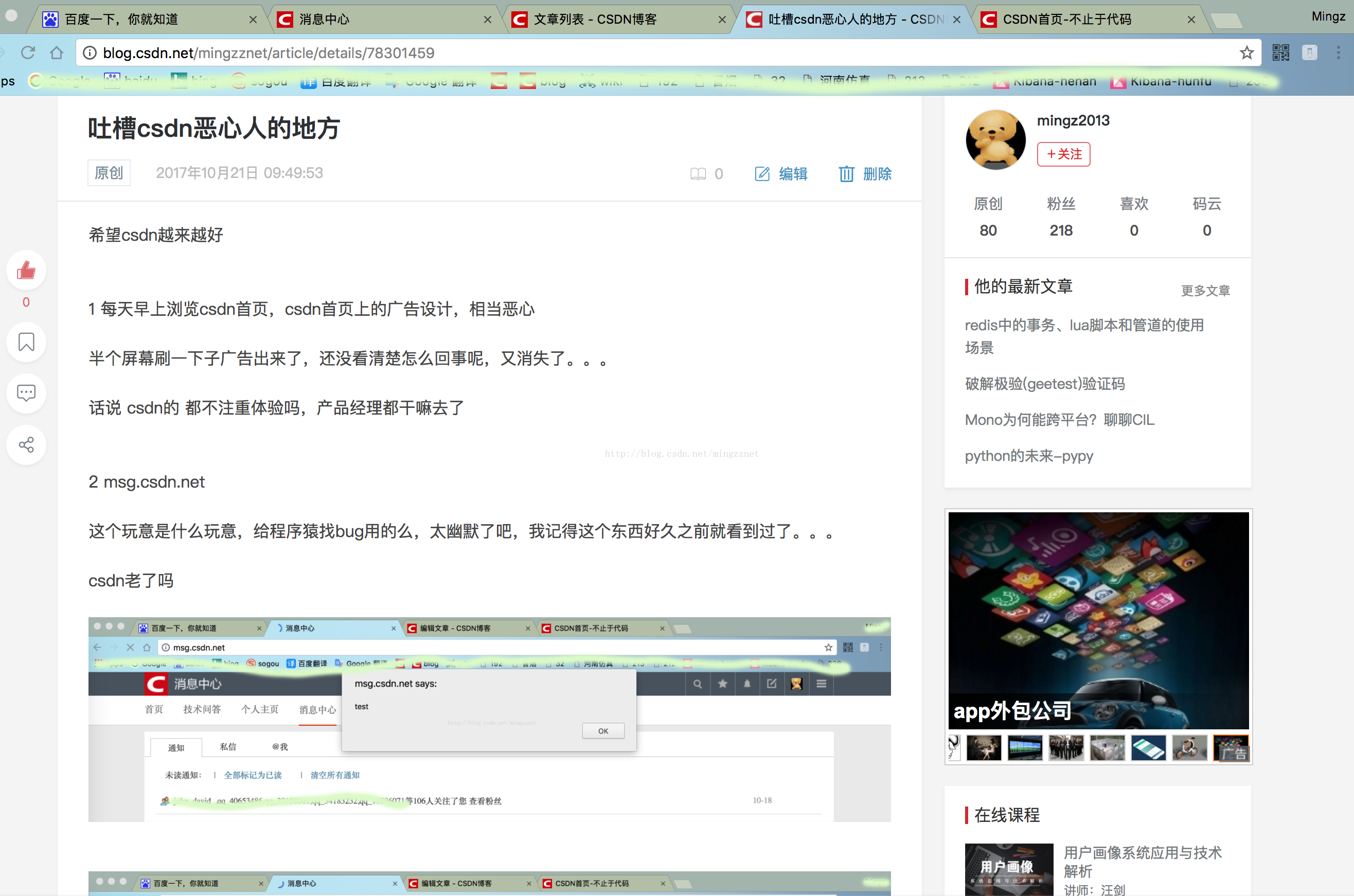Switch to the 消息中心 tab

coord(383,20)
